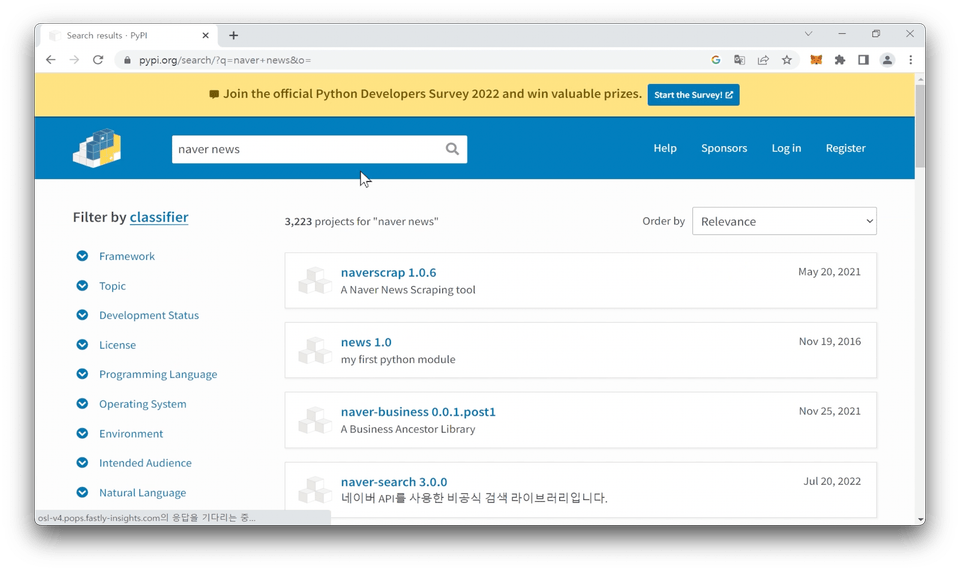Open the Order by Relevance dropdown
Viewport: 960px width, 571px height.
(784, 221)
